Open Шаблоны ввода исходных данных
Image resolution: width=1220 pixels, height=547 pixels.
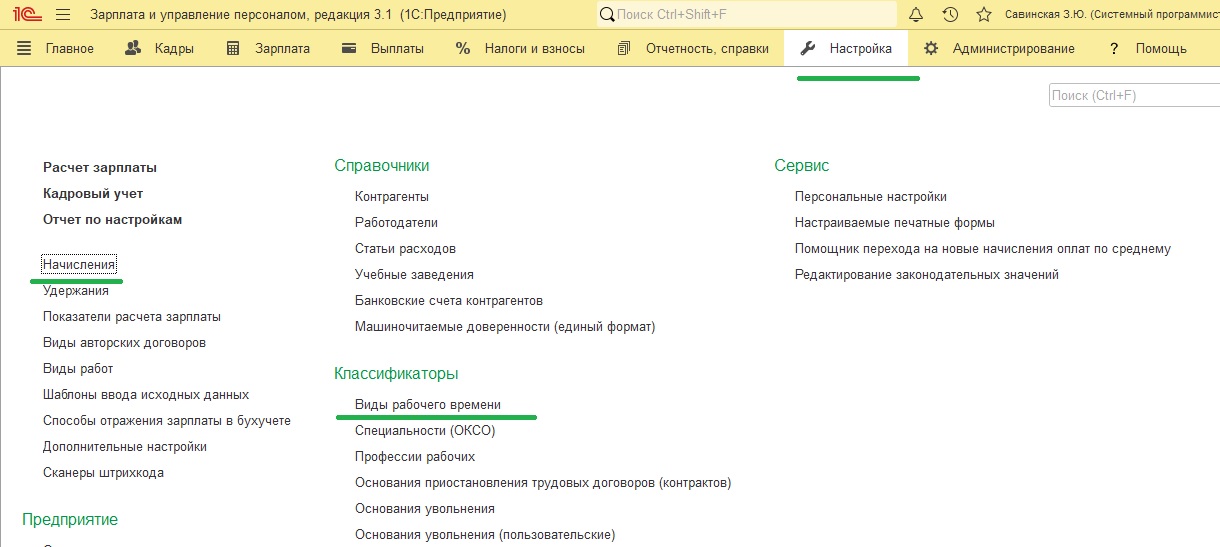146,395
